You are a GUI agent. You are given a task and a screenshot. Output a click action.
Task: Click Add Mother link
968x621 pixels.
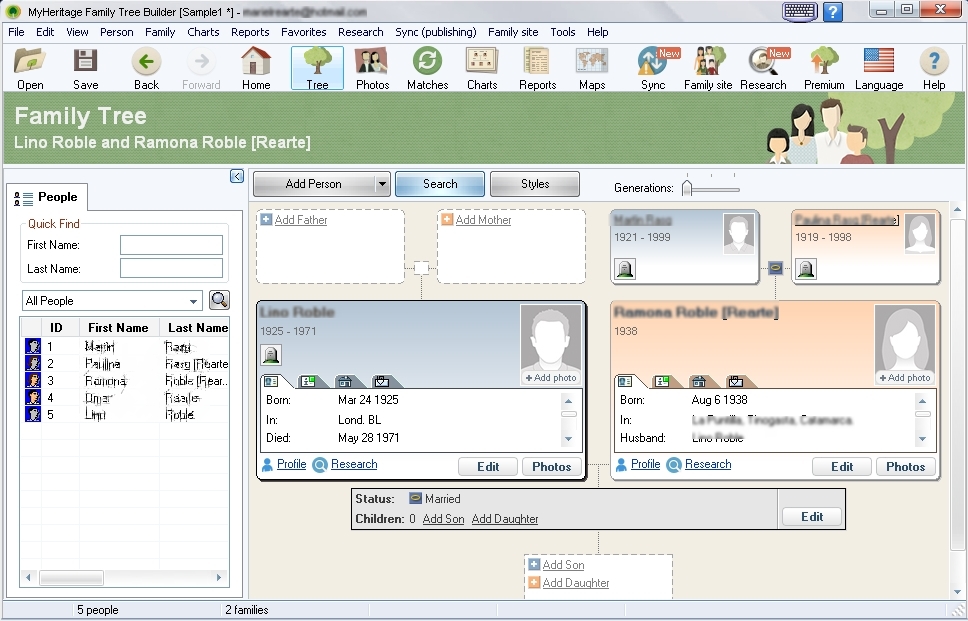pos(483,220)
